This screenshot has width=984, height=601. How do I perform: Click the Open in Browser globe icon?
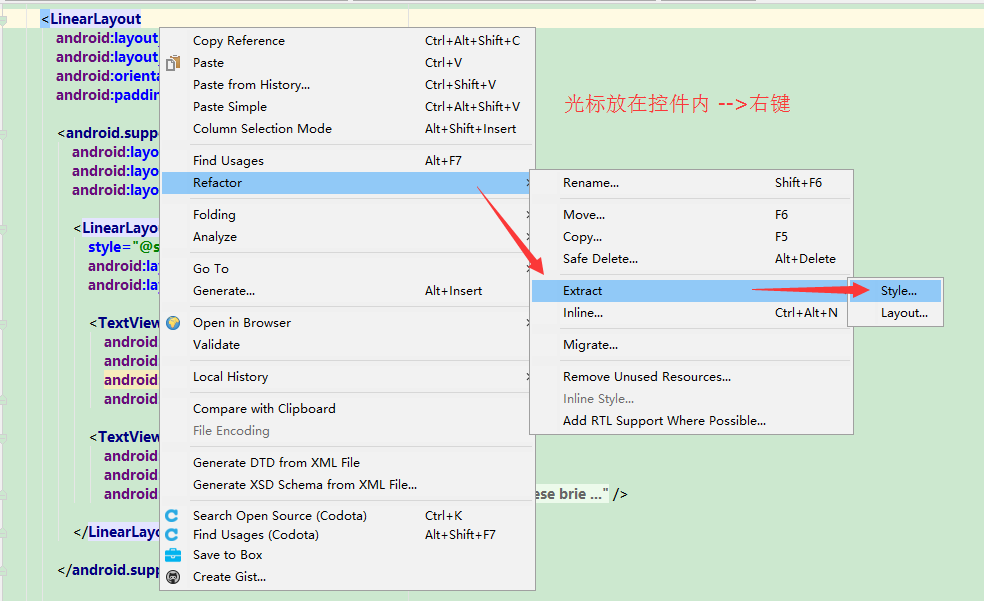173,323
